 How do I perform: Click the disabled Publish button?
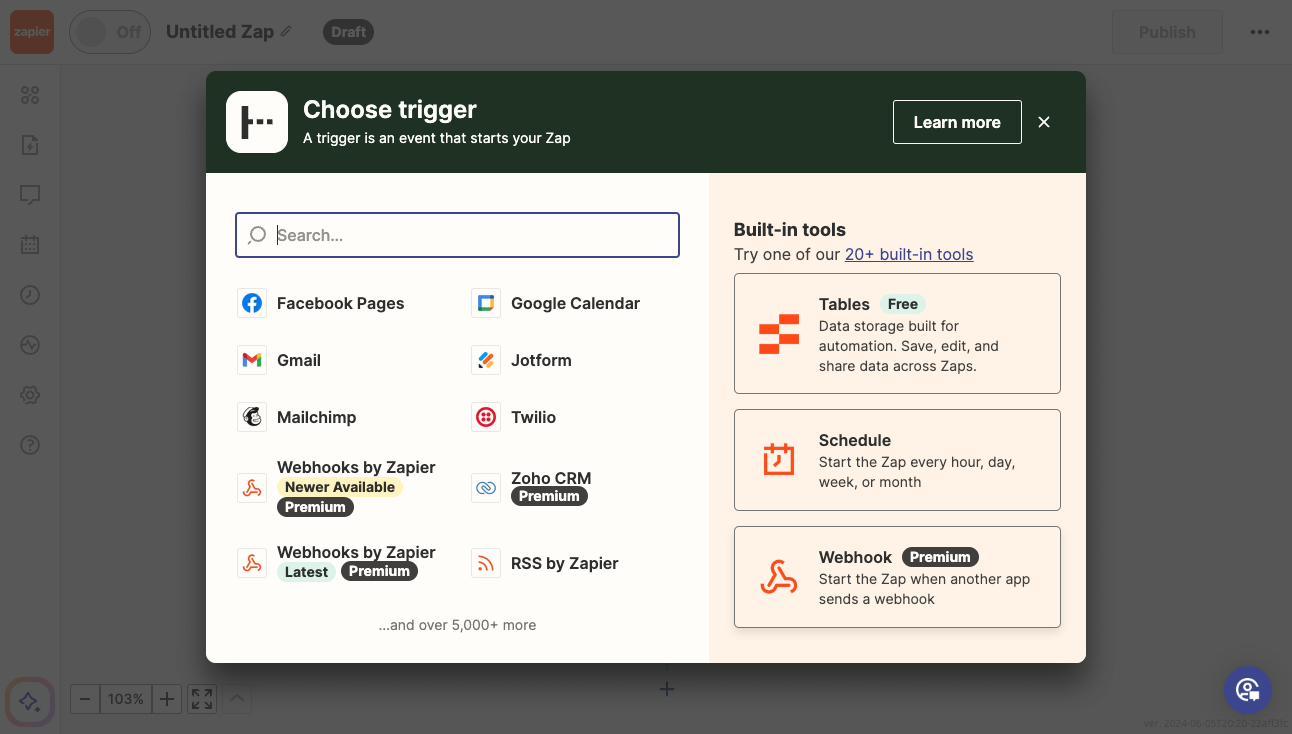[1167, 32]
